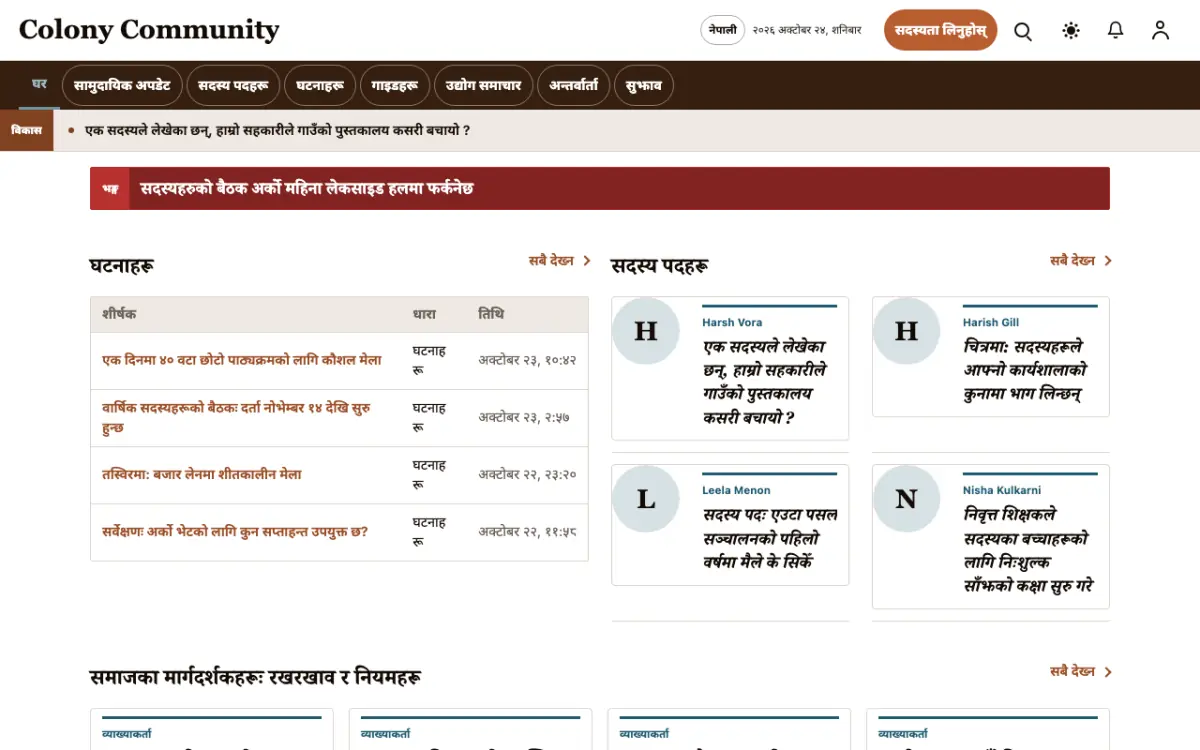This screenshot has width=1200, height=750.
Task: Open post चित्रमा: सदस्यहरूले कार्यशालाको कुनामा भाग
Action: pyautogui.click(x=1024, y=370)
